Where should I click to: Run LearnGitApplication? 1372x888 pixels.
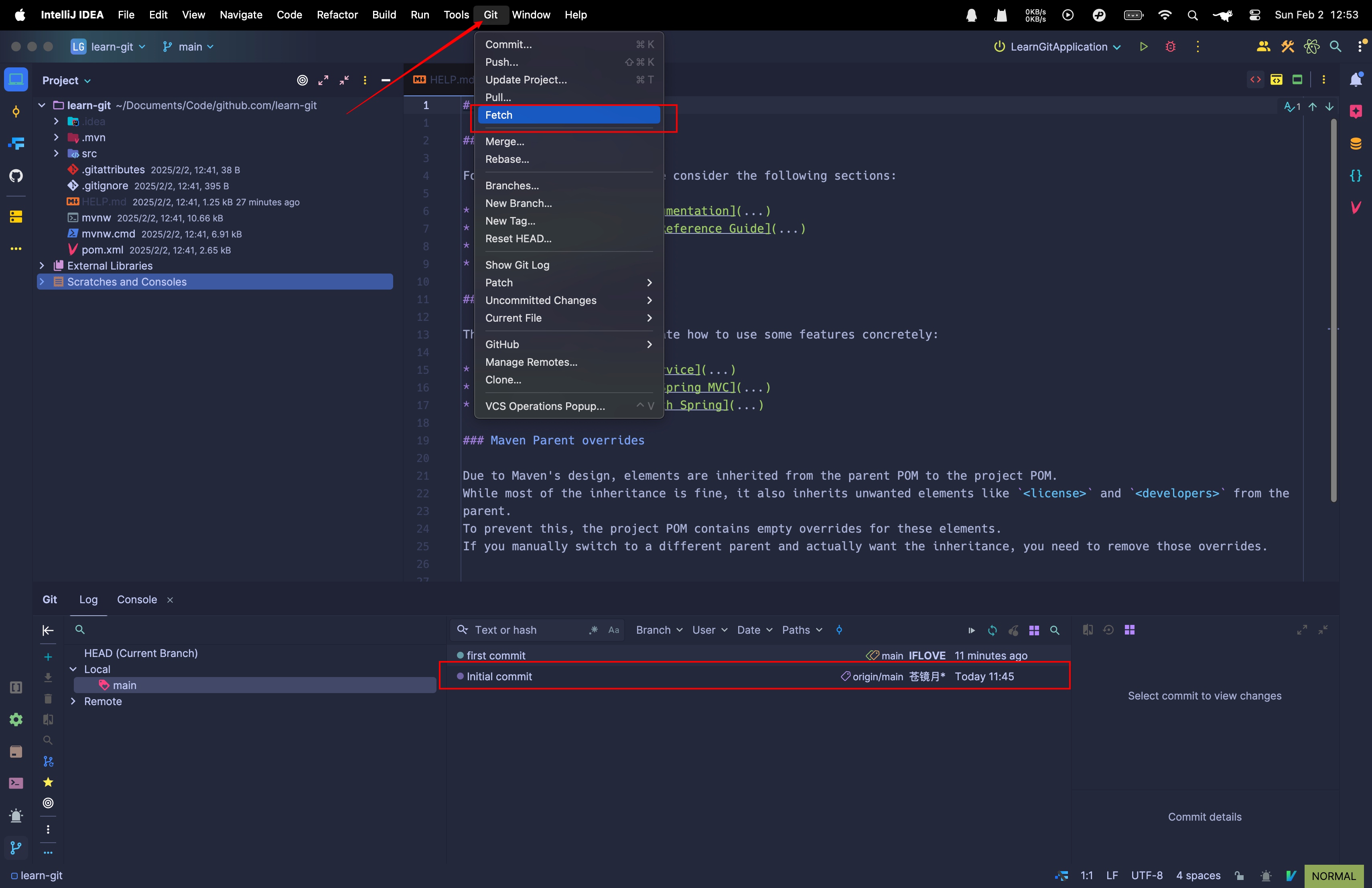point(1143,47)
